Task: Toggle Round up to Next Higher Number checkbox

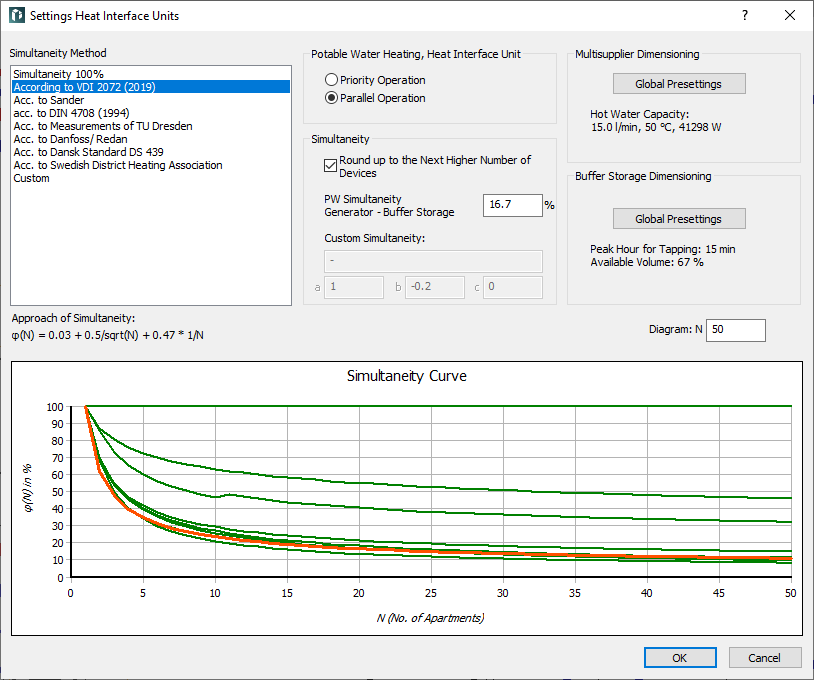Action: [330, 166]
